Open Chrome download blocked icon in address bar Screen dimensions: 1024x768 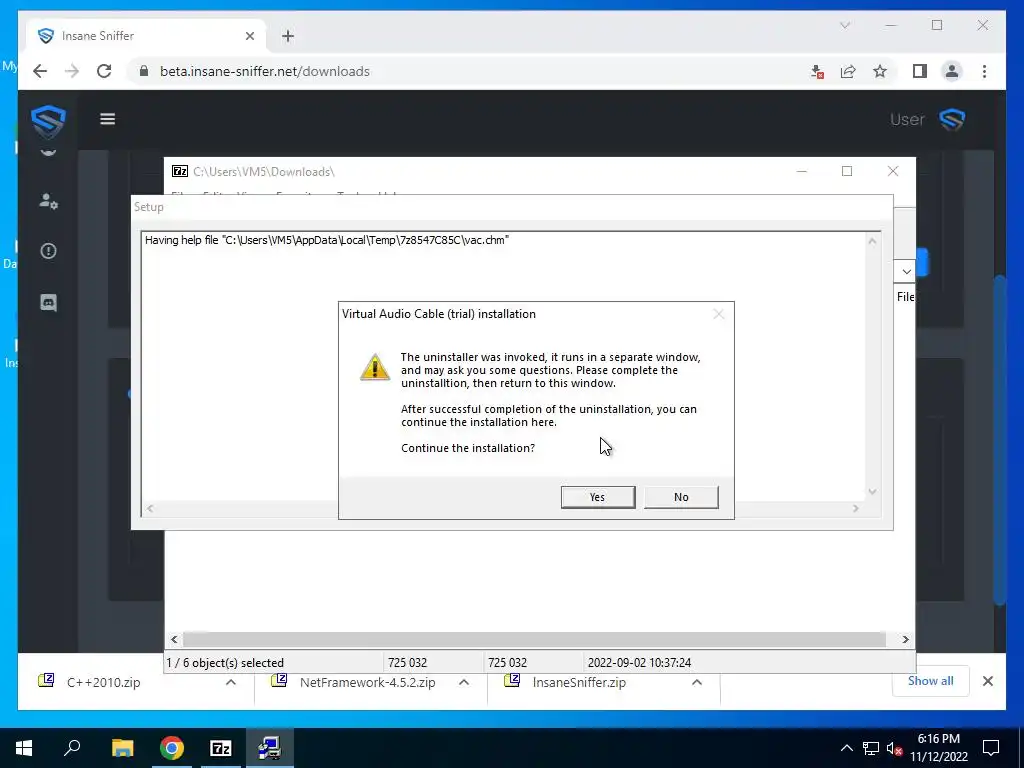(816, 71)
